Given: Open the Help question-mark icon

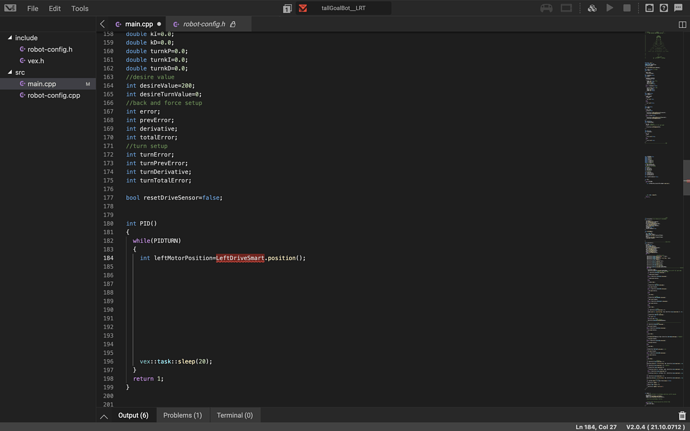Looking at the screenshot, I should point(664,8).
